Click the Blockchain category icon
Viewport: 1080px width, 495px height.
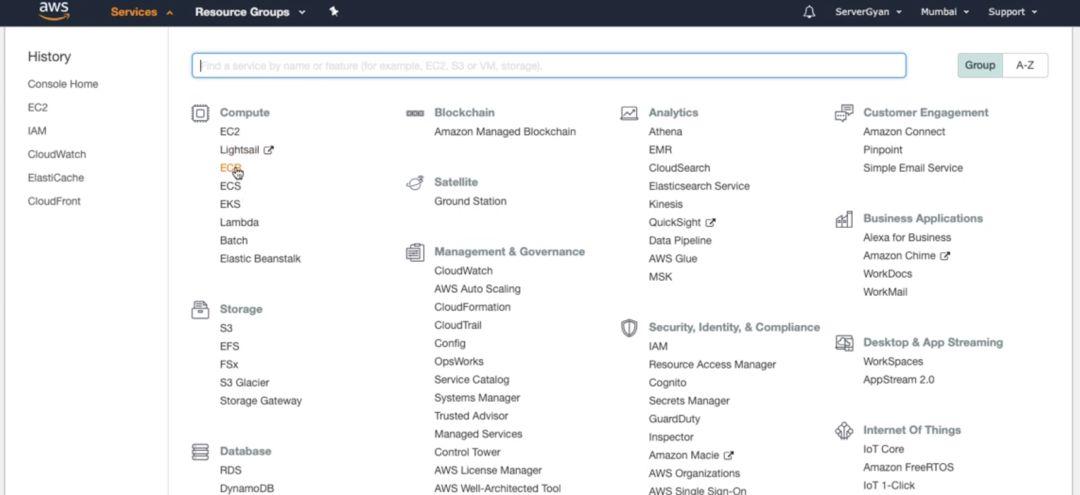pos(415,113)
